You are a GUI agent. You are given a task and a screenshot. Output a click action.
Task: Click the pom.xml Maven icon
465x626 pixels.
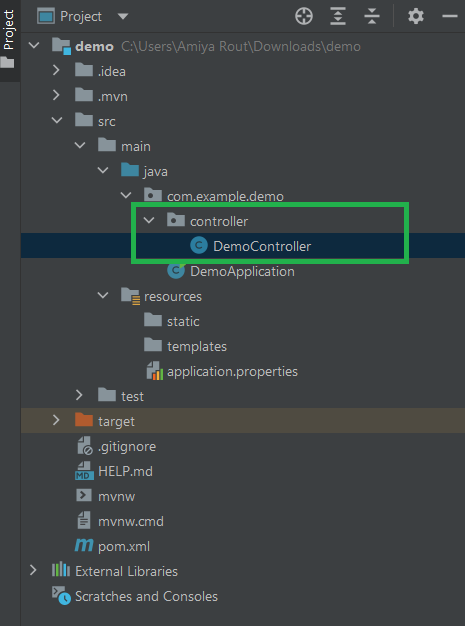tap(84, 546)
